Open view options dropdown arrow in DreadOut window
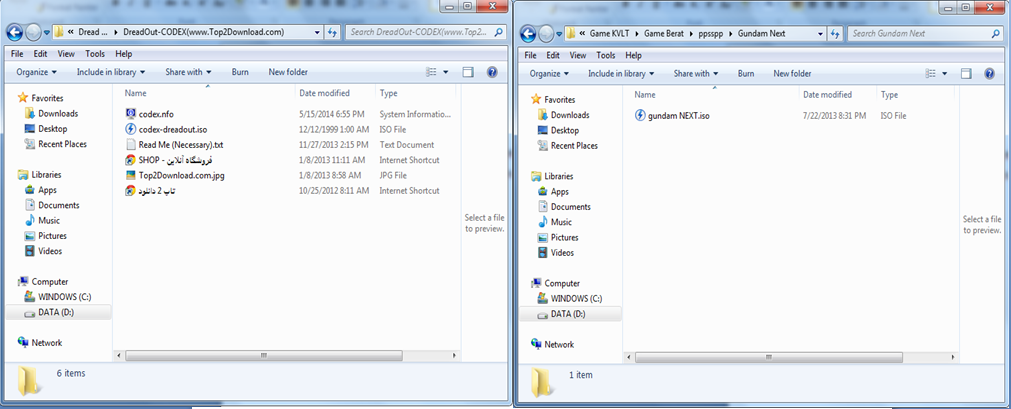Image resolution: width=1011 pixels, height=409 pixels. pyautogui.click(x=447, y=72)
